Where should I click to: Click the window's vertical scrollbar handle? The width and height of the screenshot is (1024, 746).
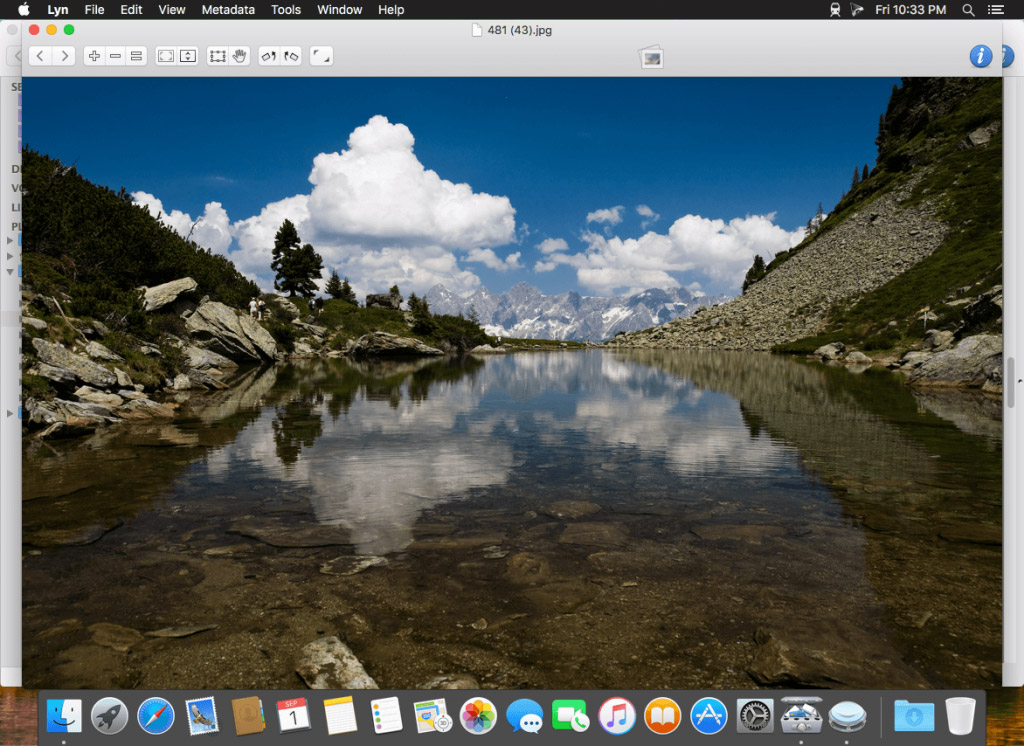(x=1011, y=382)
